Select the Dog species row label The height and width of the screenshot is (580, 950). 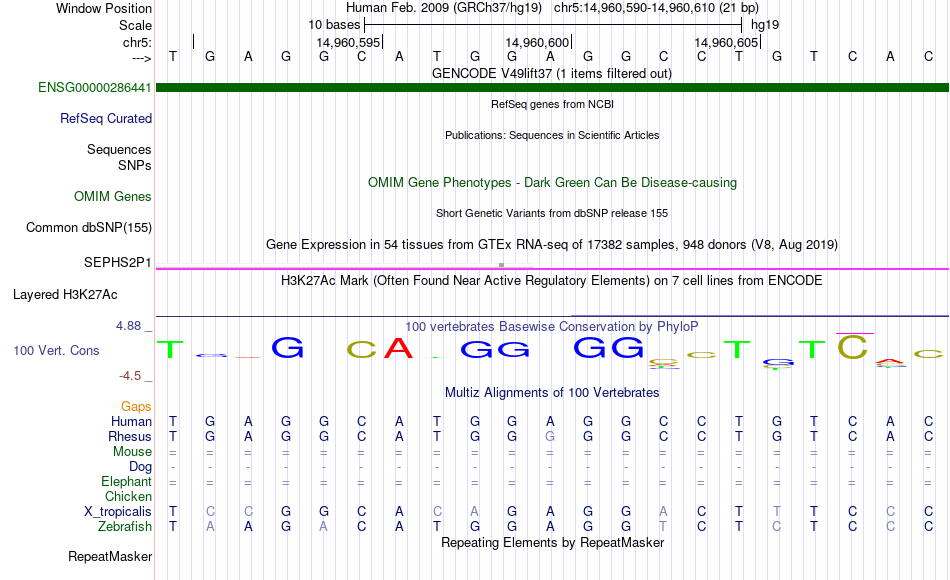[x=141, y=467]
